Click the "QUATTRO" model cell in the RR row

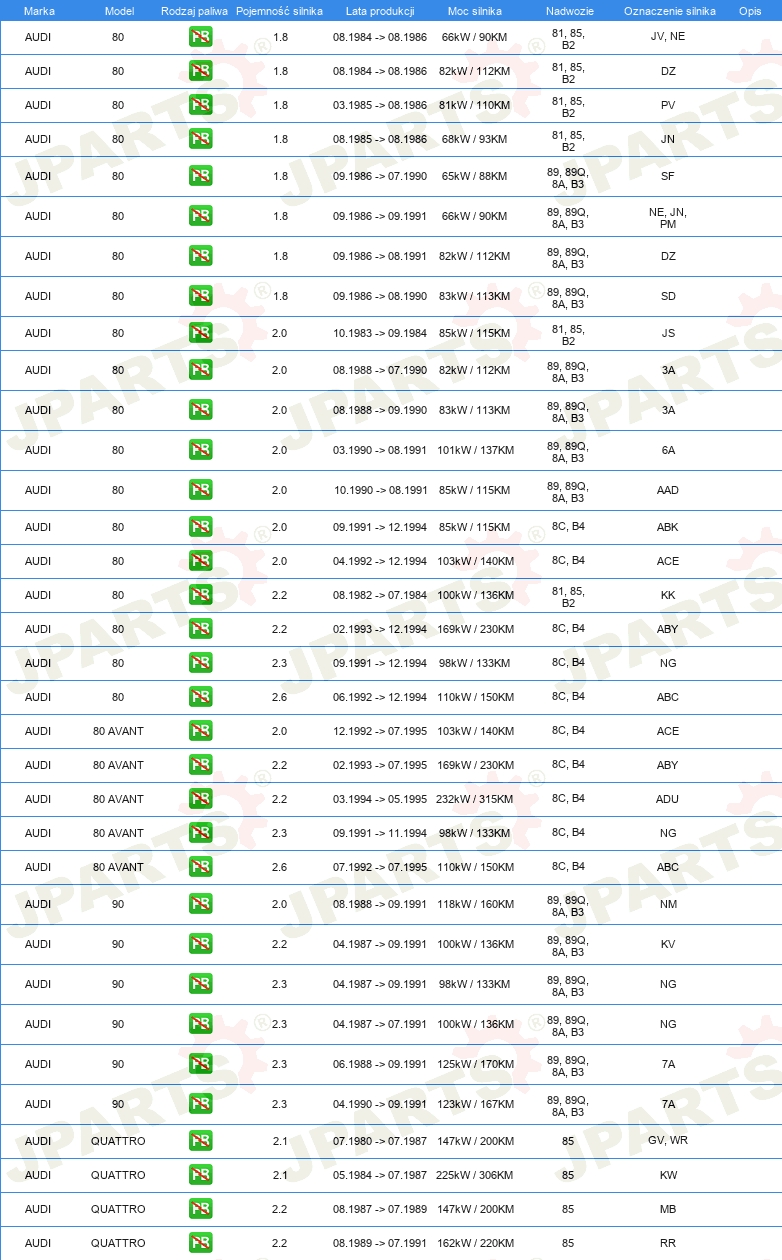coord(118,1243)
